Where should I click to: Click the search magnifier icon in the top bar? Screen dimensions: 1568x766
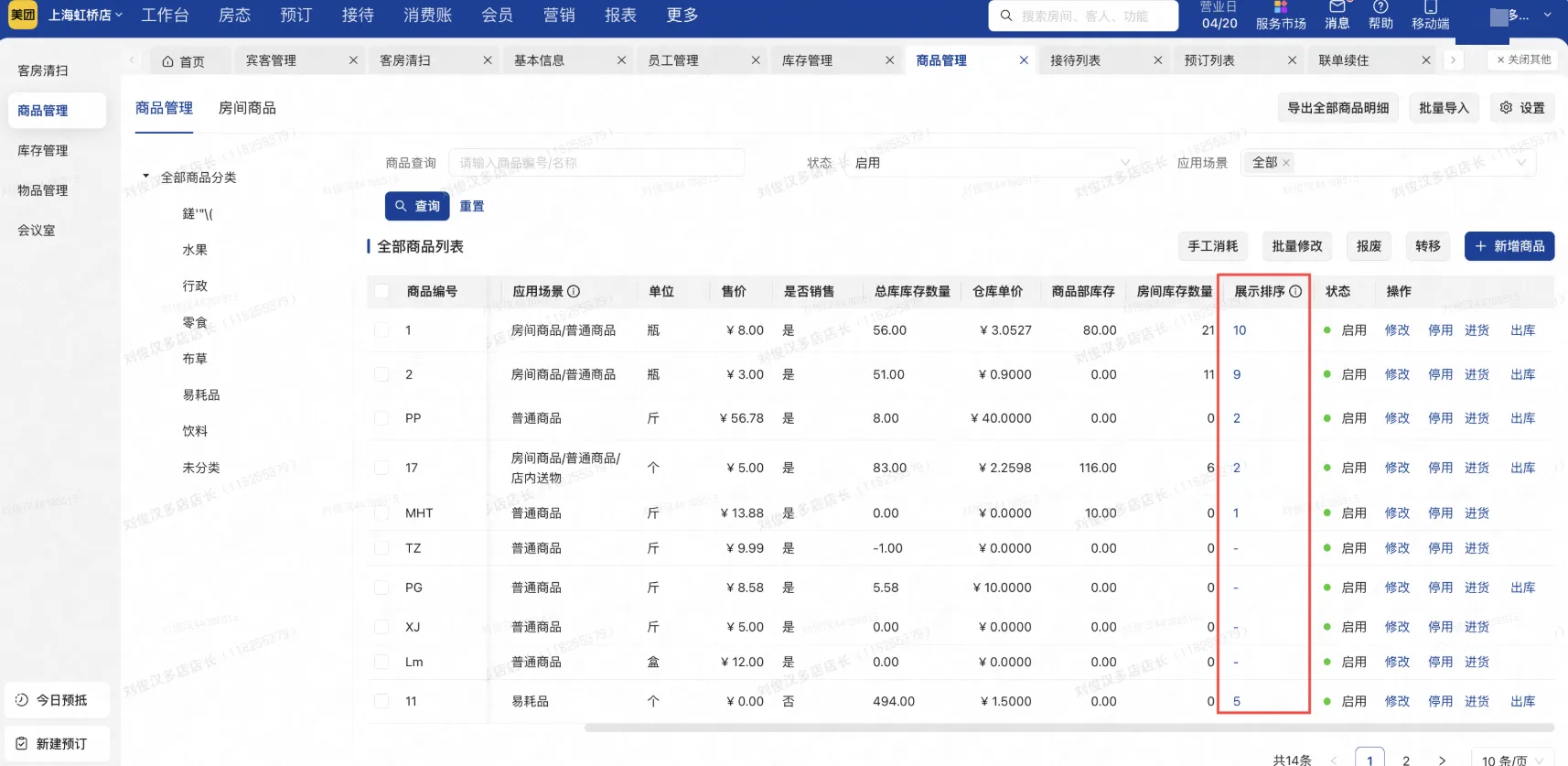point(1006,16)
